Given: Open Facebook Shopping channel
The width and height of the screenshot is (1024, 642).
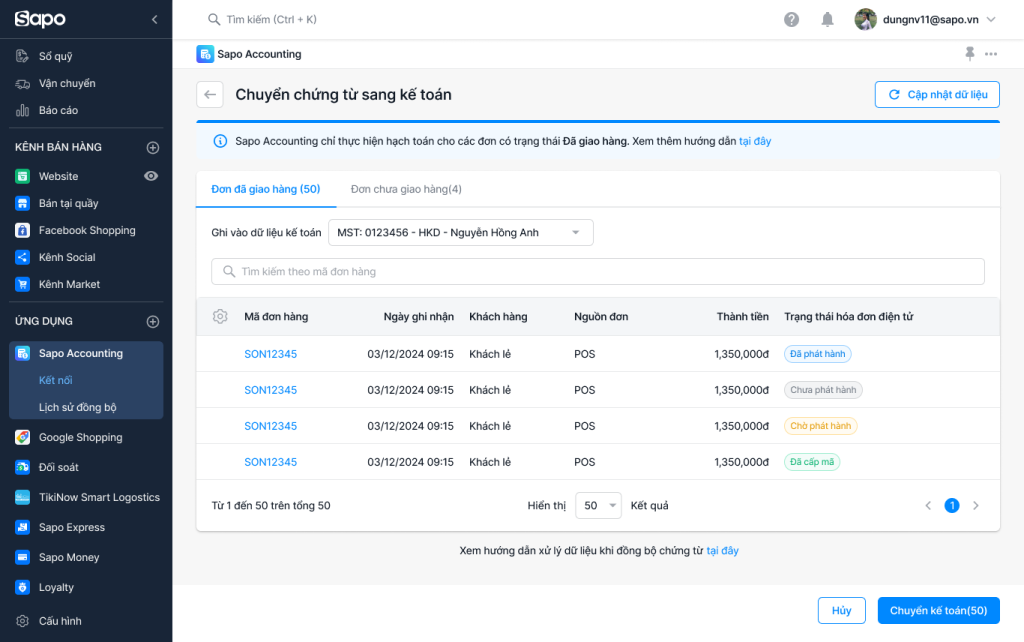Looking at the screenshot, I should click(86, 231).
